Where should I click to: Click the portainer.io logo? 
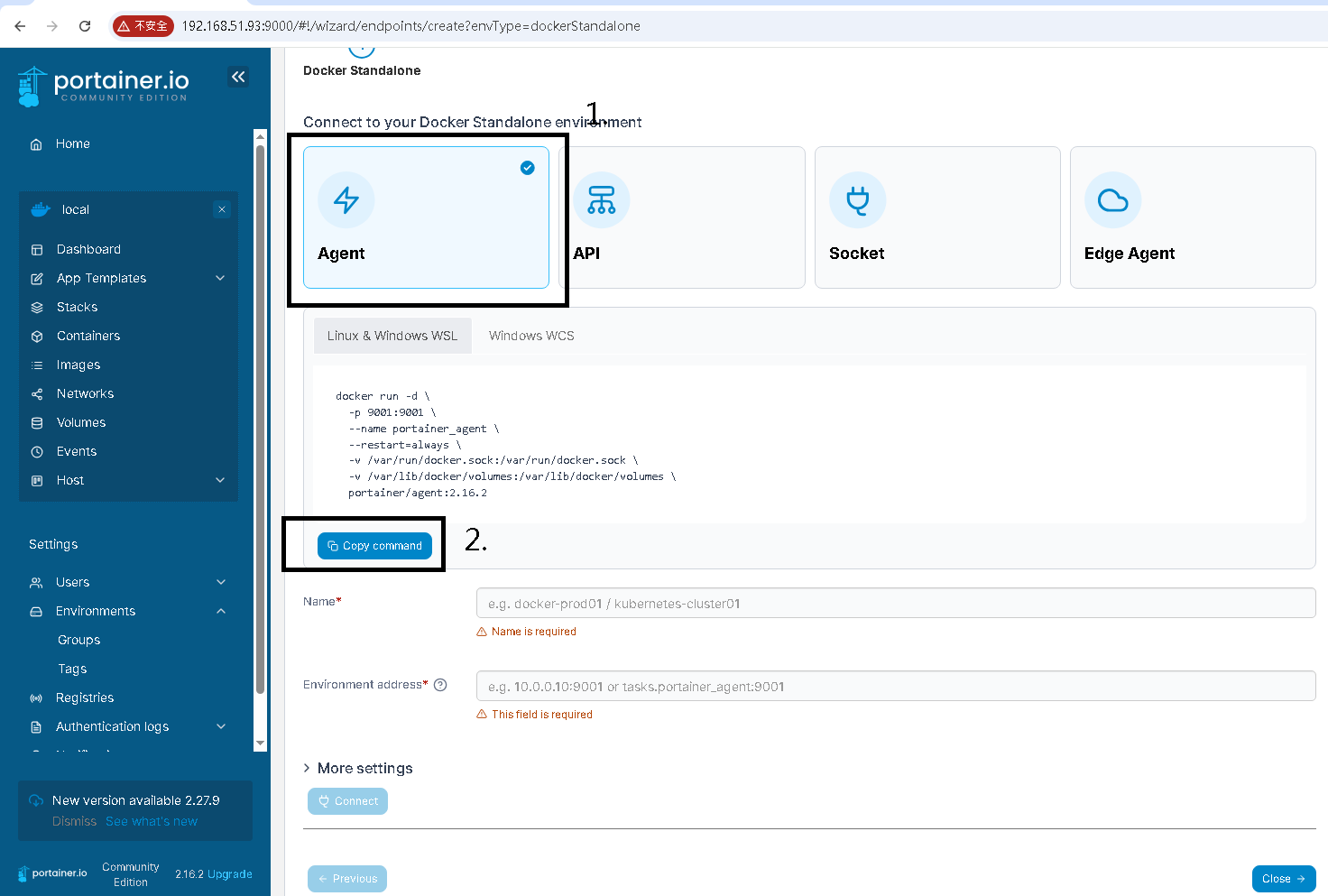(x=103, y=87)
